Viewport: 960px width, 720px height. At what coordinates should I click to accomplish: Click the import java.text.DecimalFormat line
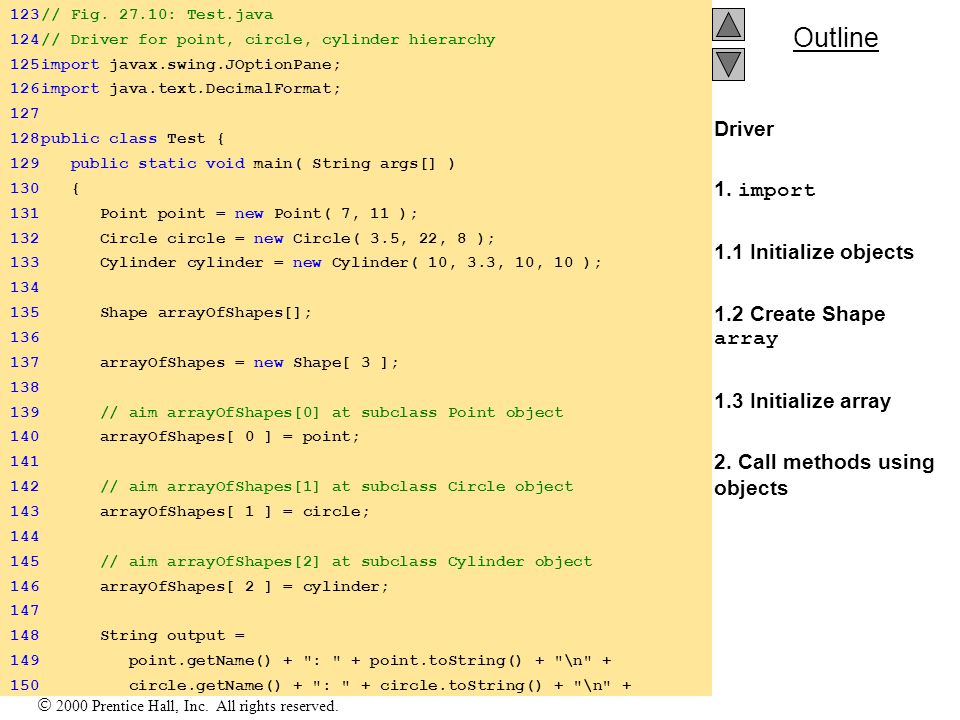[x=190, y=89]
